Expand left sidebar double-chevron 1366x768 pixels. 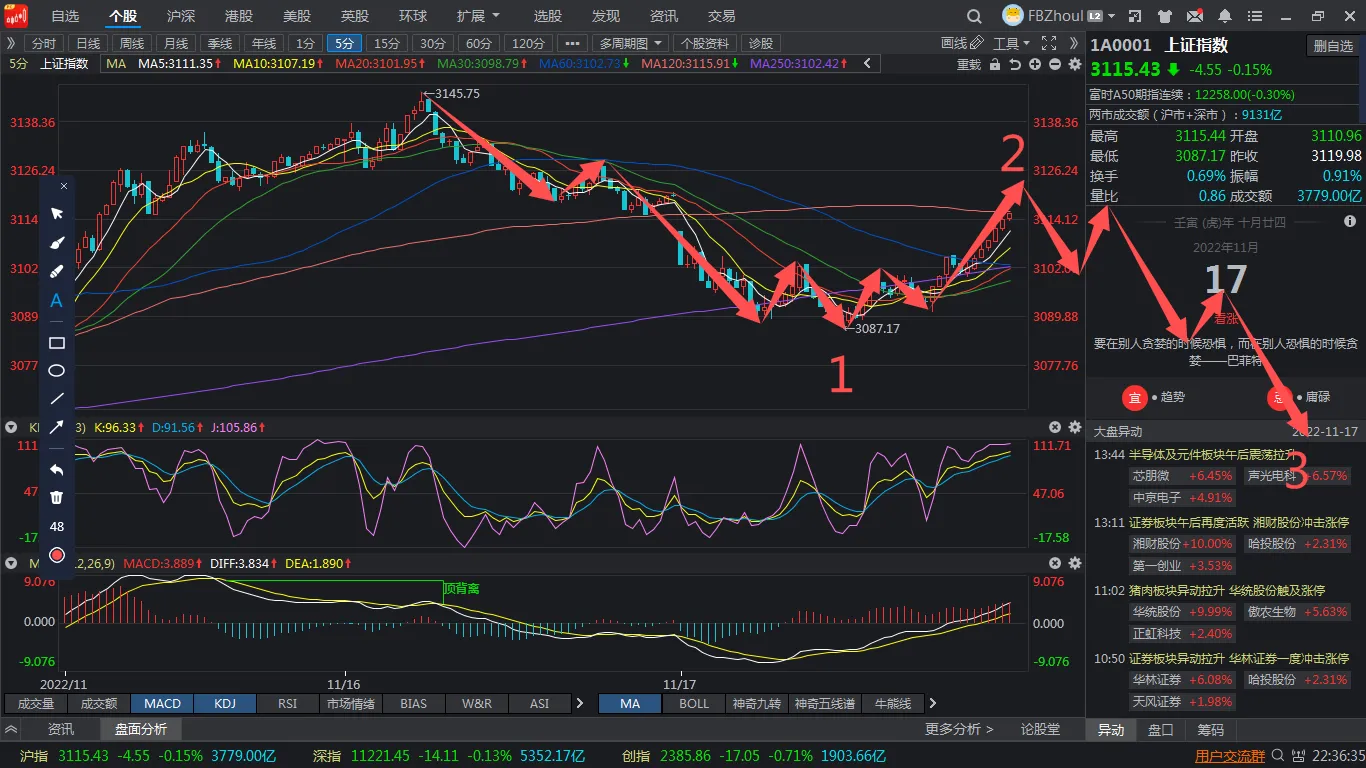coord(11,43)
